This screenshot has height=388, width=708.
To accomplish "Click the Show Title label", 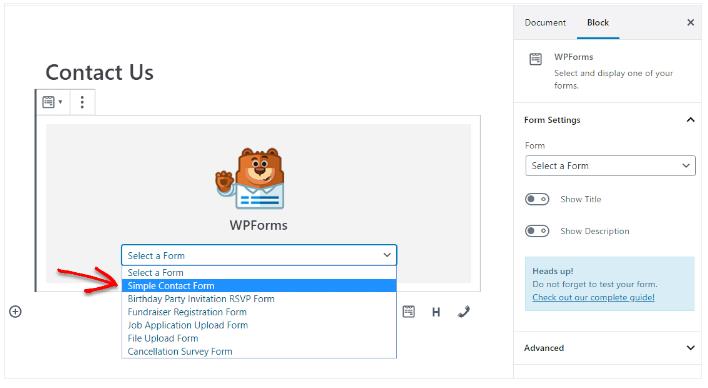I will pyautogui.click(x=581, y=199).
